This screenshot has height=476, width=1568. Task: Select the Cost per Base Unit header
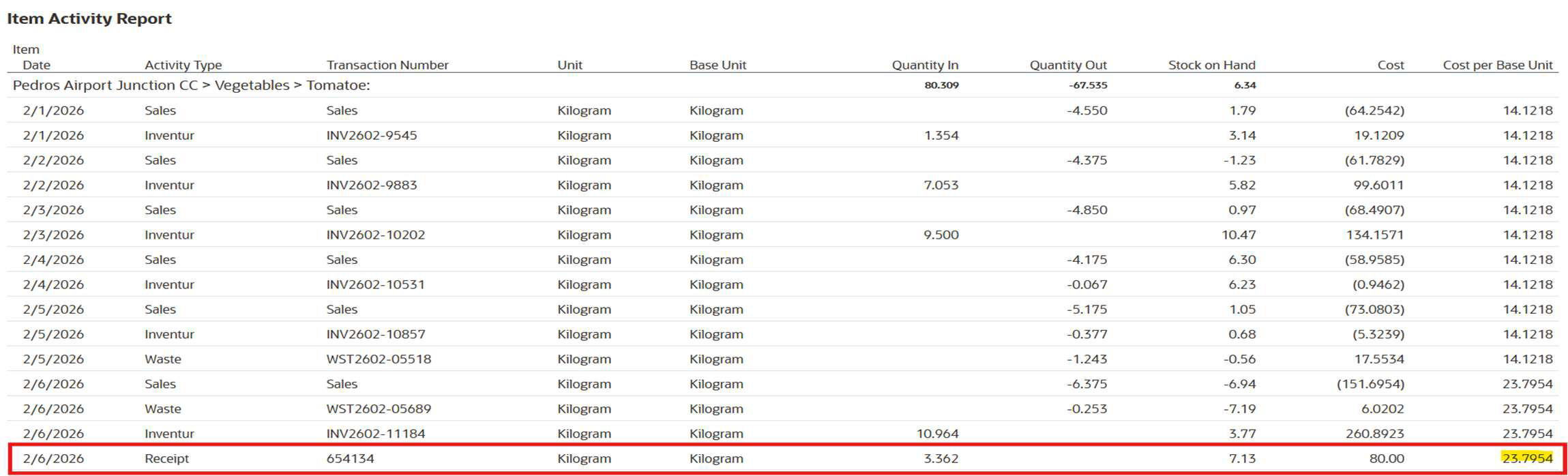pos(1497,65)
